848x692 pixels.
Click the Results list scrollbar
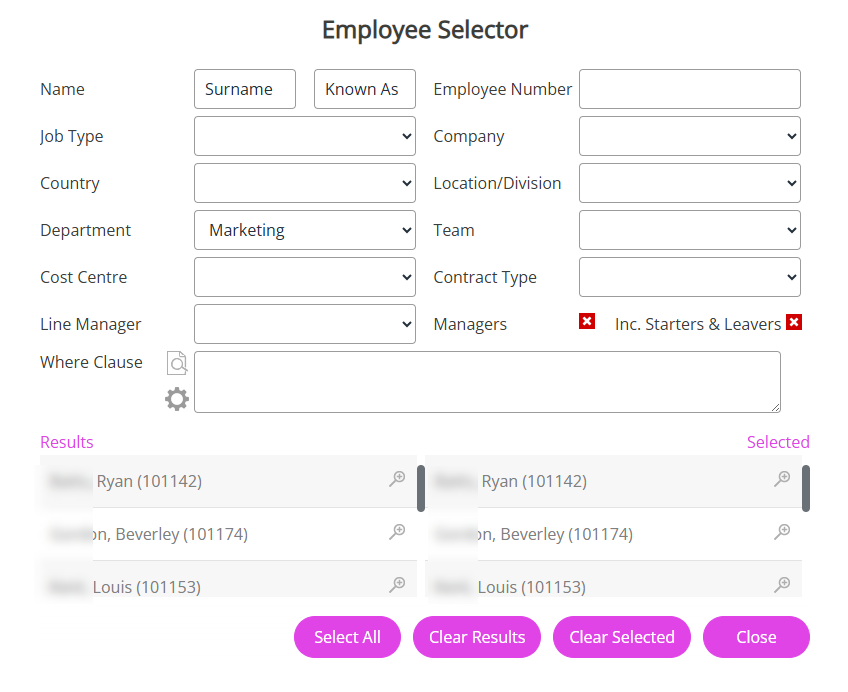coord(421,488)
